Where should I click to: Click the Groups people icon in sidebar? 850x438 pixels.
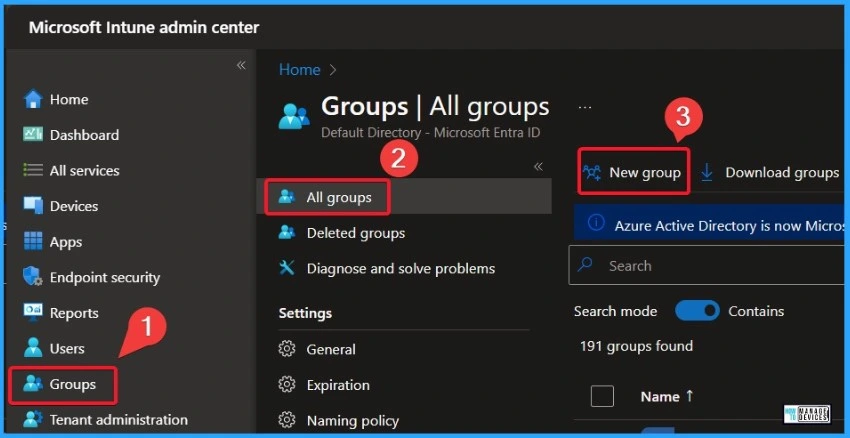pos(33,384)
